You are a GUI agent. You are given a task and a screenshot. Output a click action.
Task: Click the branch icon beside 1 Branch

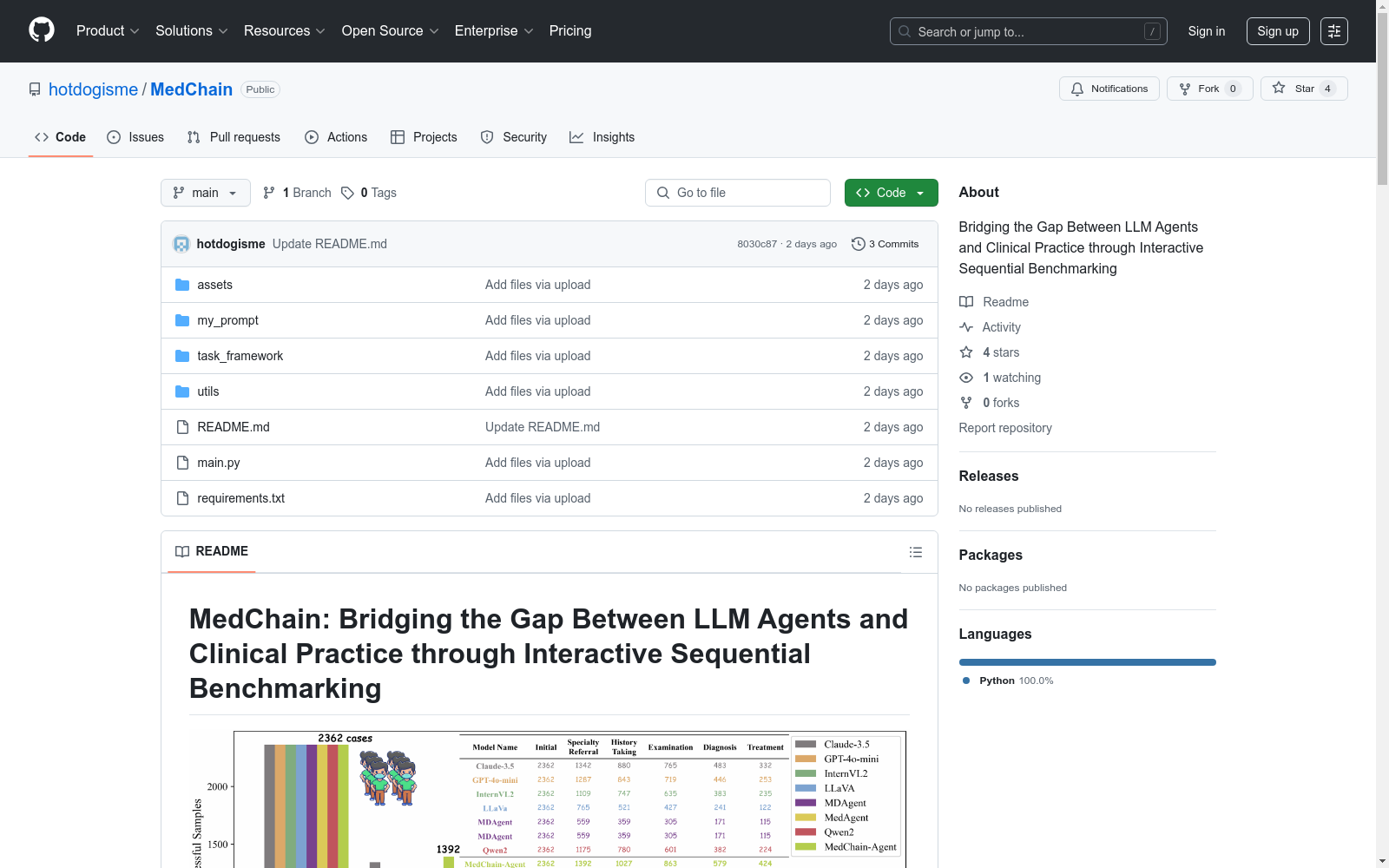coord(269,193)
